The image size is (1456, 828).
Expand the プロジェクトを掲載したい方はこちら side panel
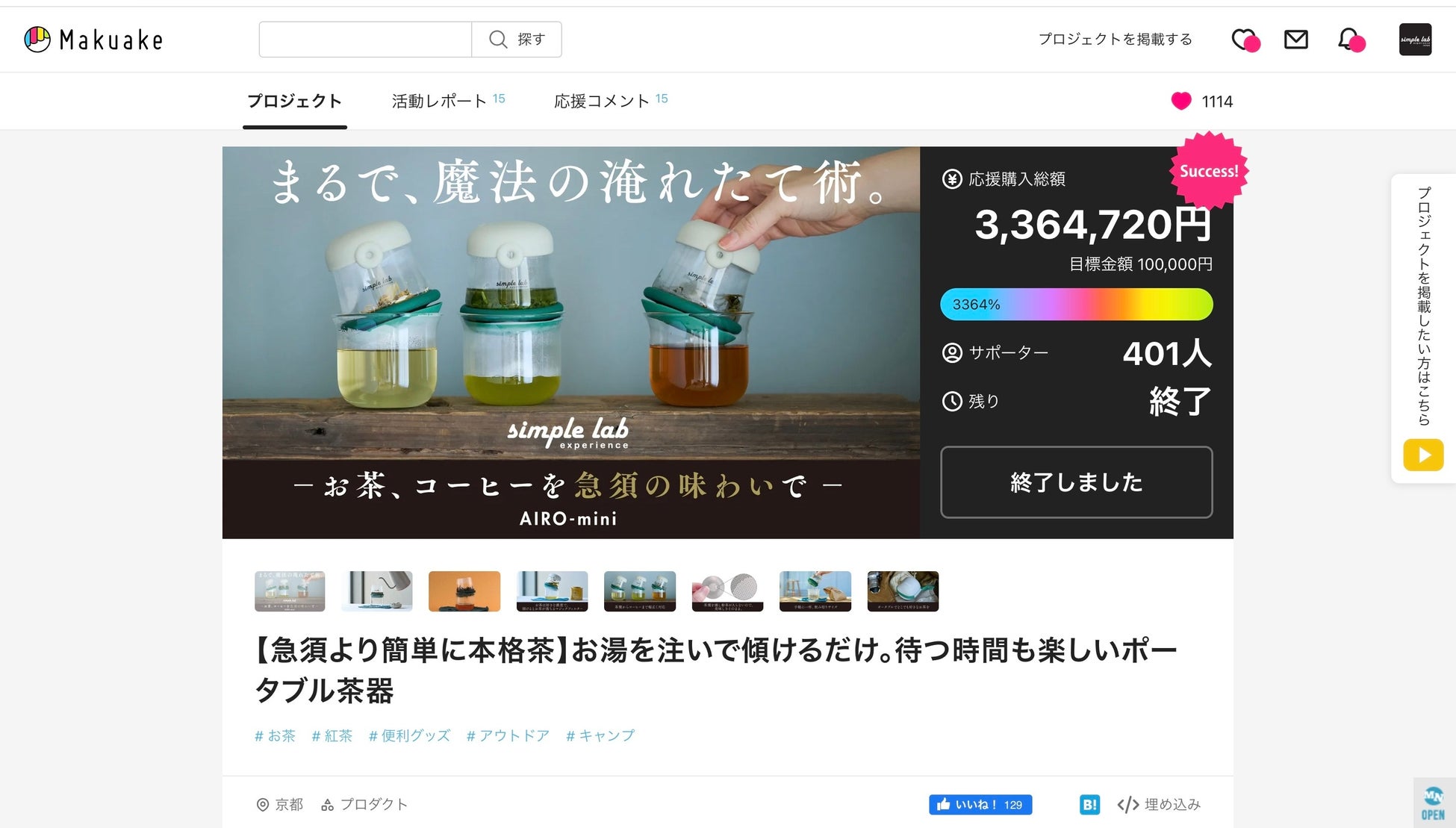pos(1423,306)
